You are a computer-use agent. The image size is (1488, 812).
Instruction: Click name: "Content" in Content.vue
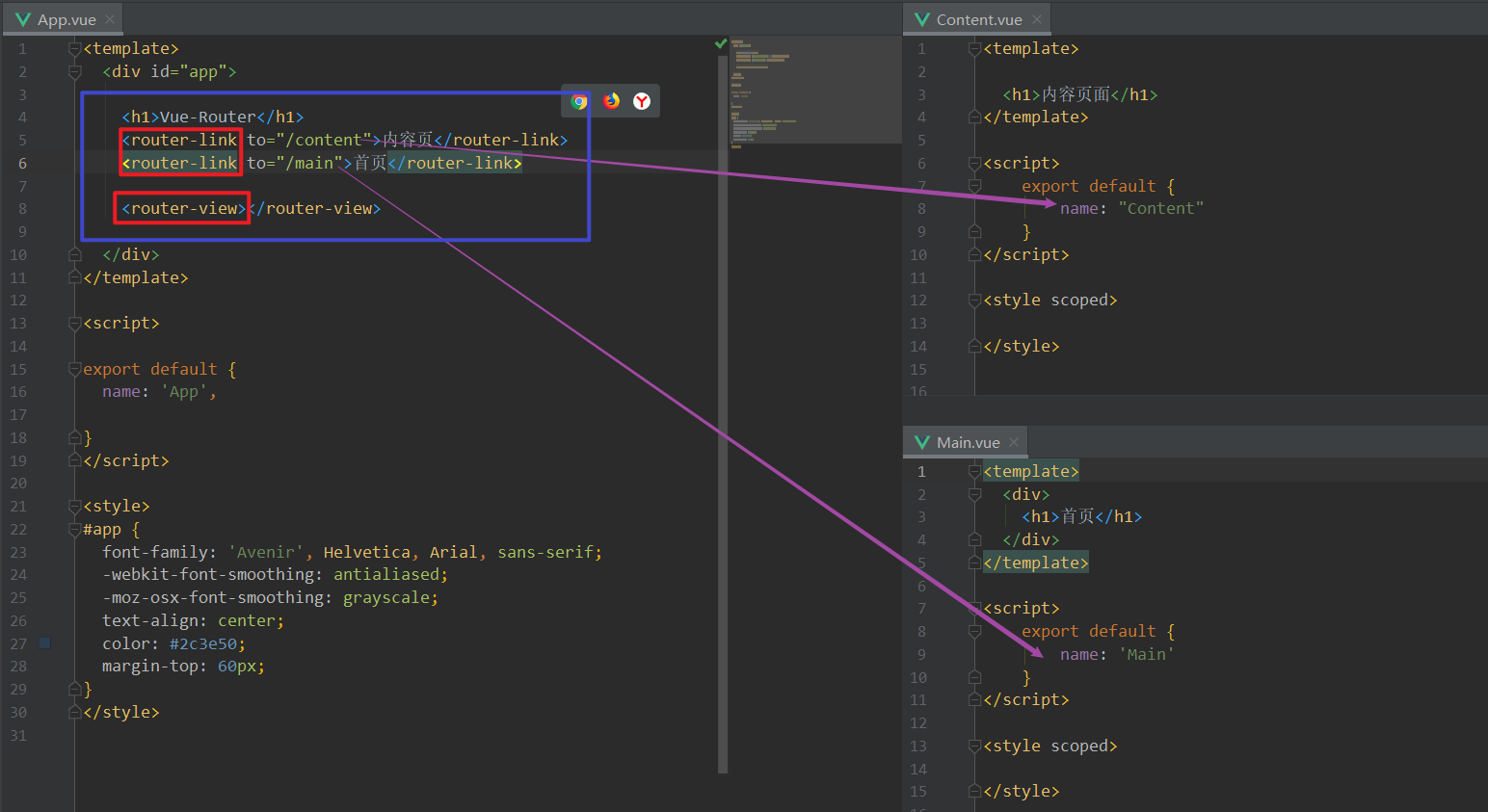pyautogui.click(x=1131, y=208)
